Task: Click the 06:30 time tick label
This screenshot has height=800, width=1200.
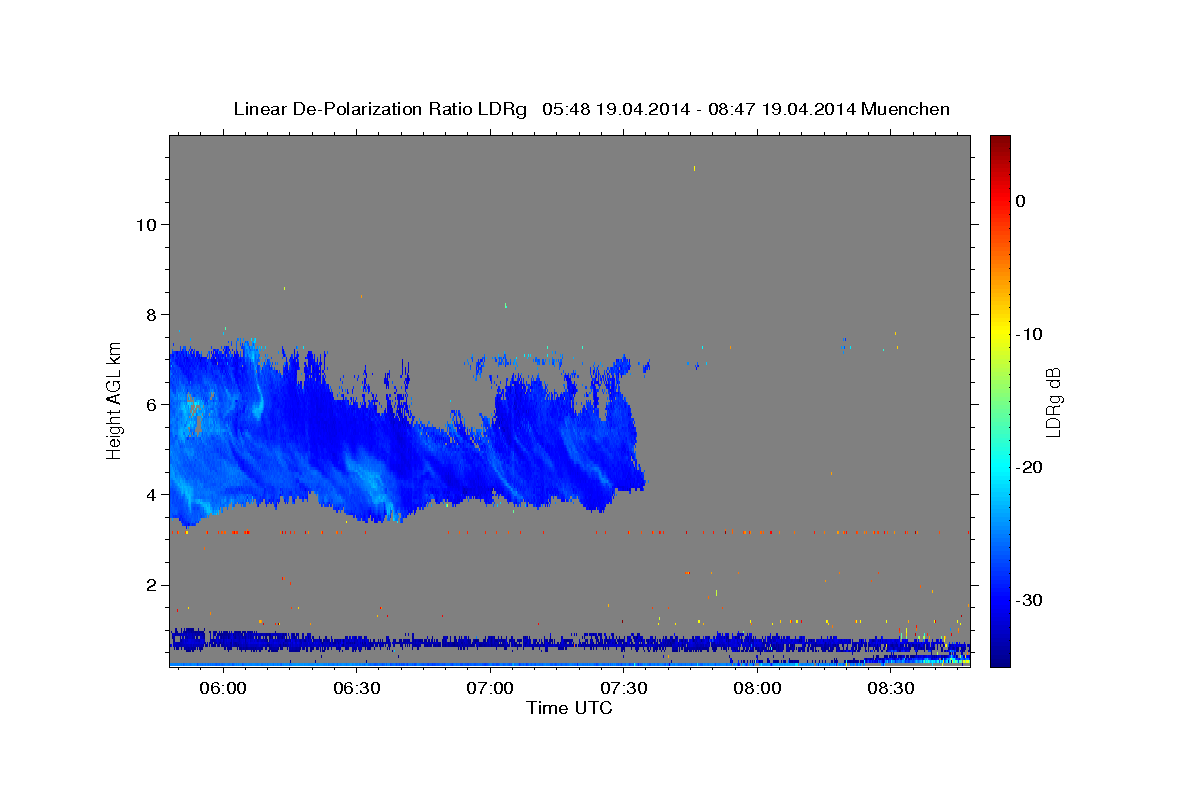Action: tap(357, 689)
